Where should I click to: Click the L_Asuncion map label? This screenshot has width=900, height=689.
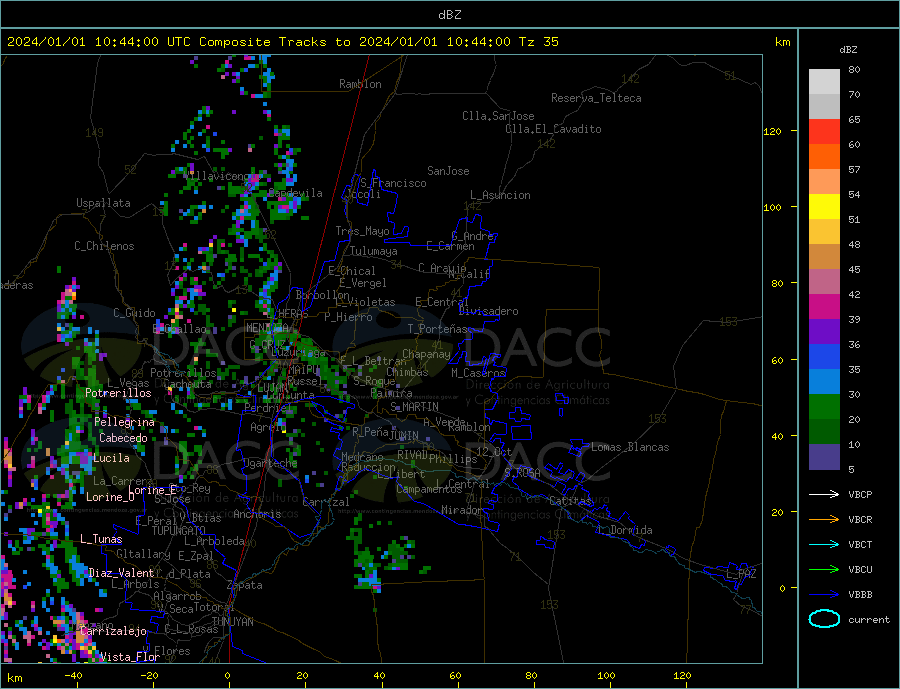[501, 195]
